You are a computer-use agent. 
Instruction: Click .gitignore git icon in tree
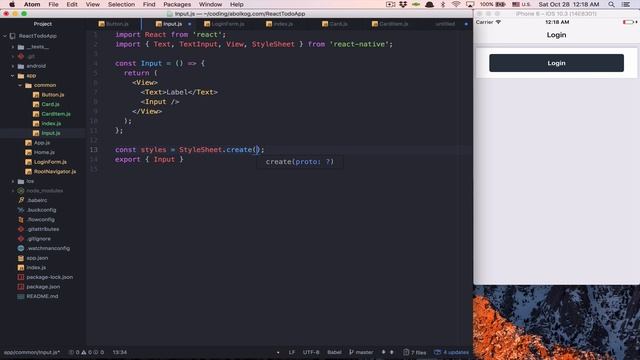[21, 239]
